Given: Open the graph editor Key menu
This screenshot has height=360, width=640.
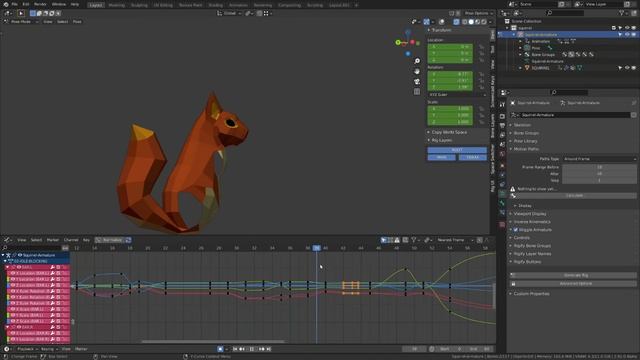Looking at the screenshot, I should [86, 240].
